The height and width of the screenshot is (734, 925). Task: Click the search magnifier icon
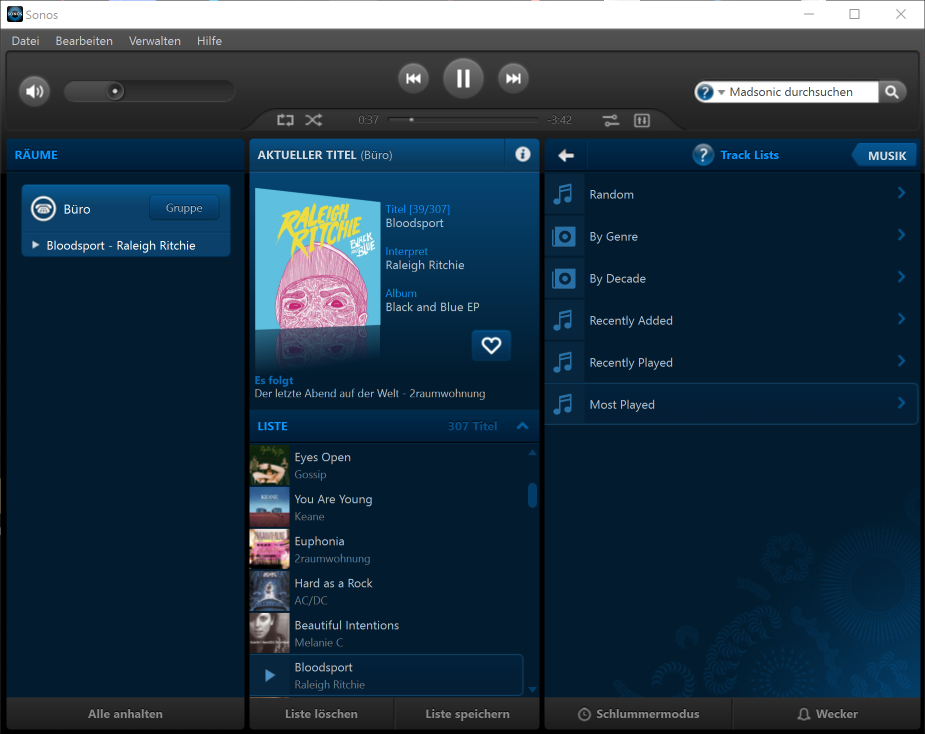892,92
